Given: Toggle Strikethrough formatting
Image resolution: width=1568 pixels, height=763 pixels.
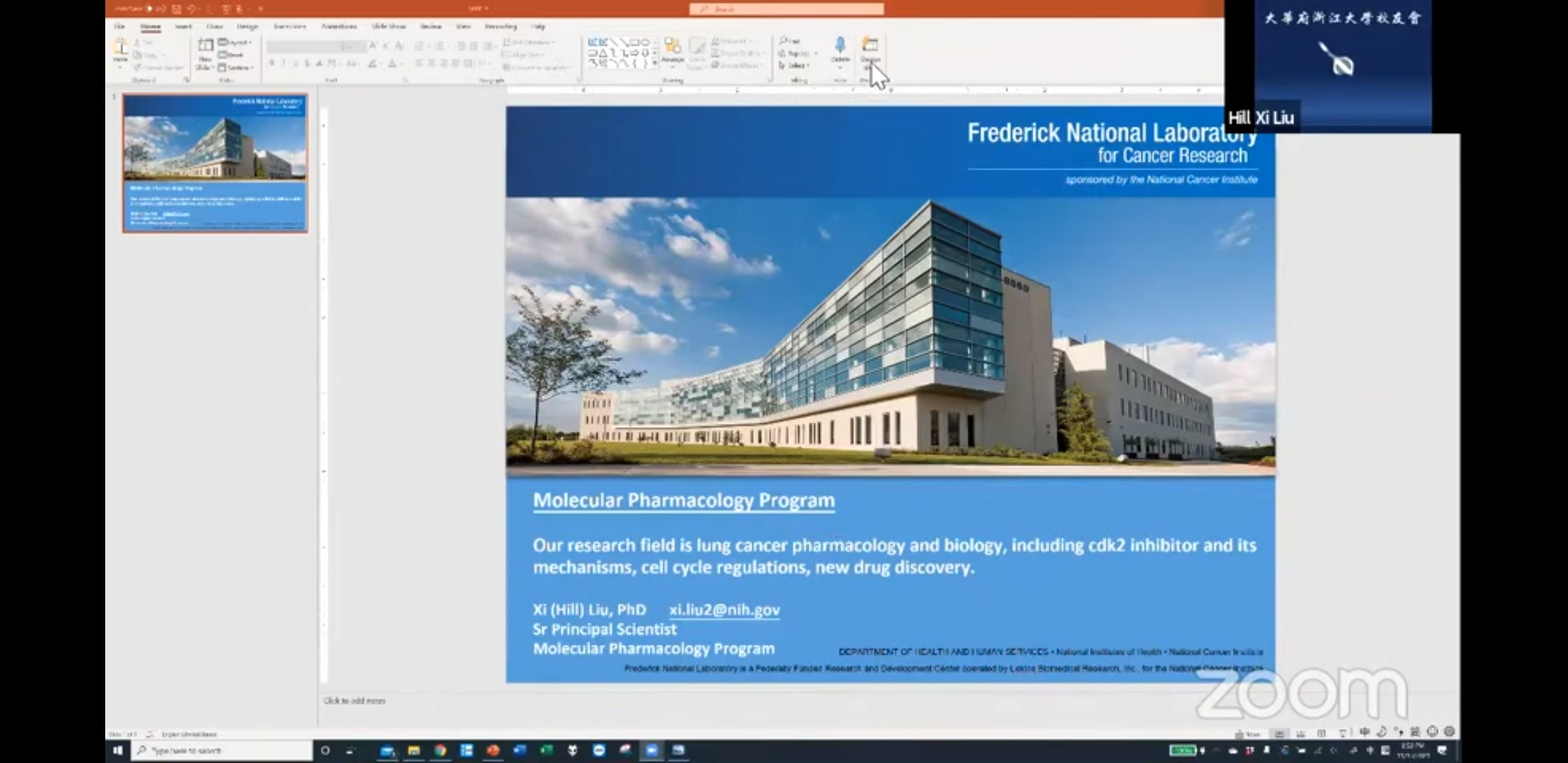Looking at the screenshot, I should 319,64.
